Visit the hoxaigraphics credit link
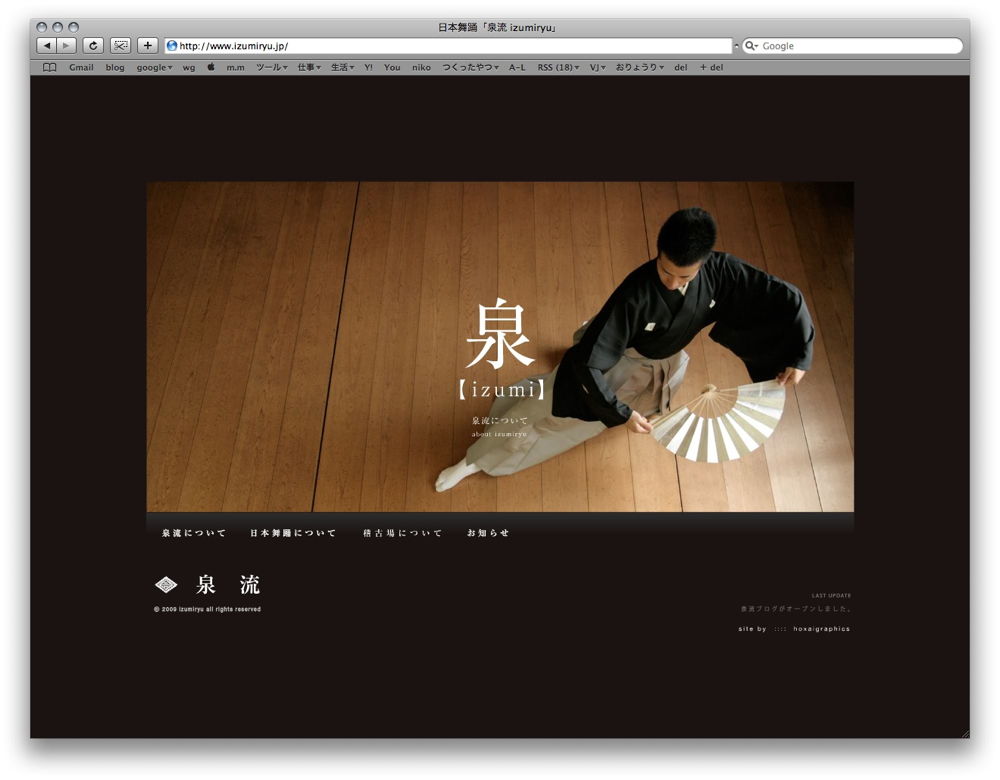The height and width of the screenshot is (780, 1000). (821, 629)
